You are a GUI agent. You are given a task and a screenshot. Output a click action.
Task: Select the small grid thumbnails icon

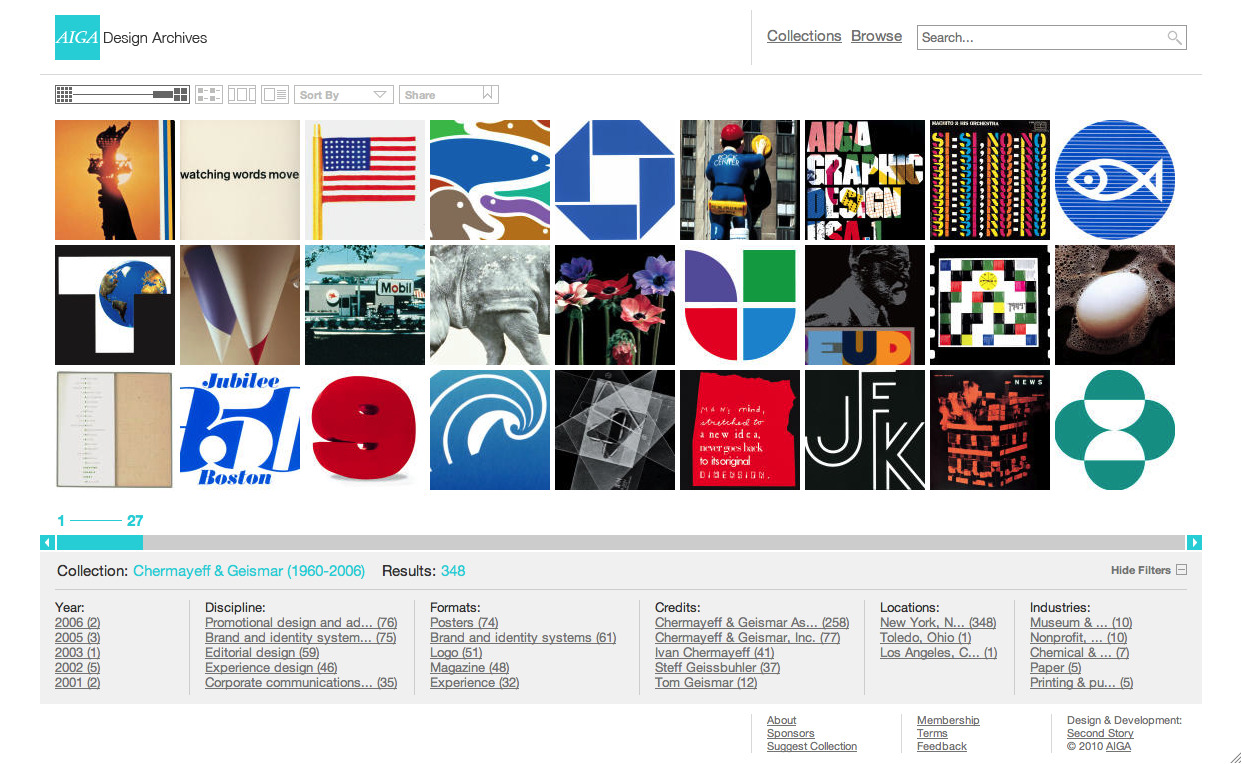[x=64, y=94]
